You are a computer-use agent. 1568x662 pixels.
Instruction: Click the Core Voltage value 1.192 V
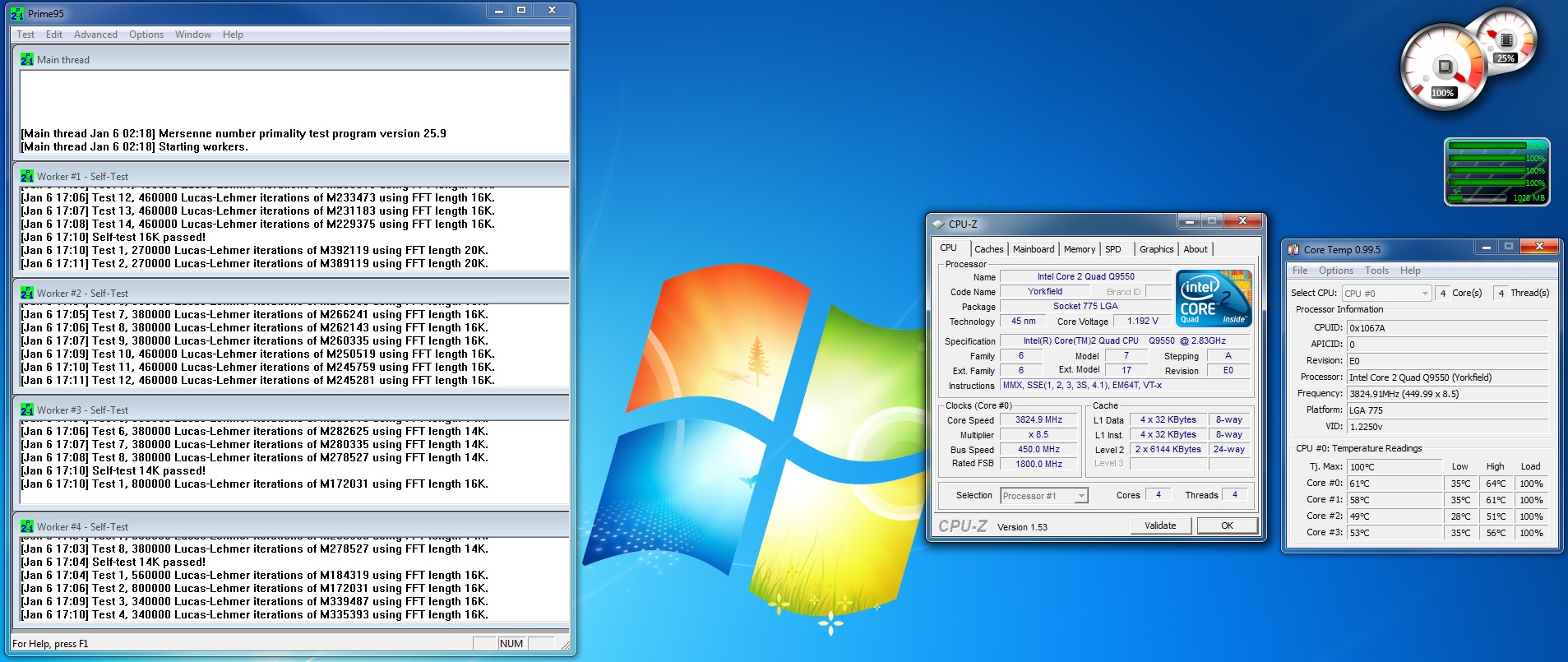click(x=1143, y=321)
